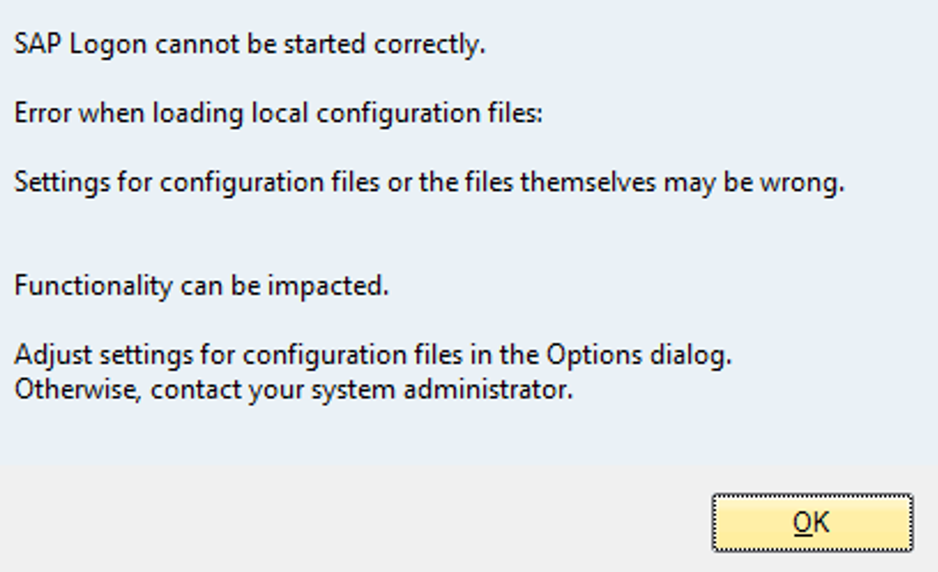Image resolution: width=938 pixels, height=572 pixels.
Task: Click the 'SAP Logon cannot be started correctly' message
Action: pos(249,45)
